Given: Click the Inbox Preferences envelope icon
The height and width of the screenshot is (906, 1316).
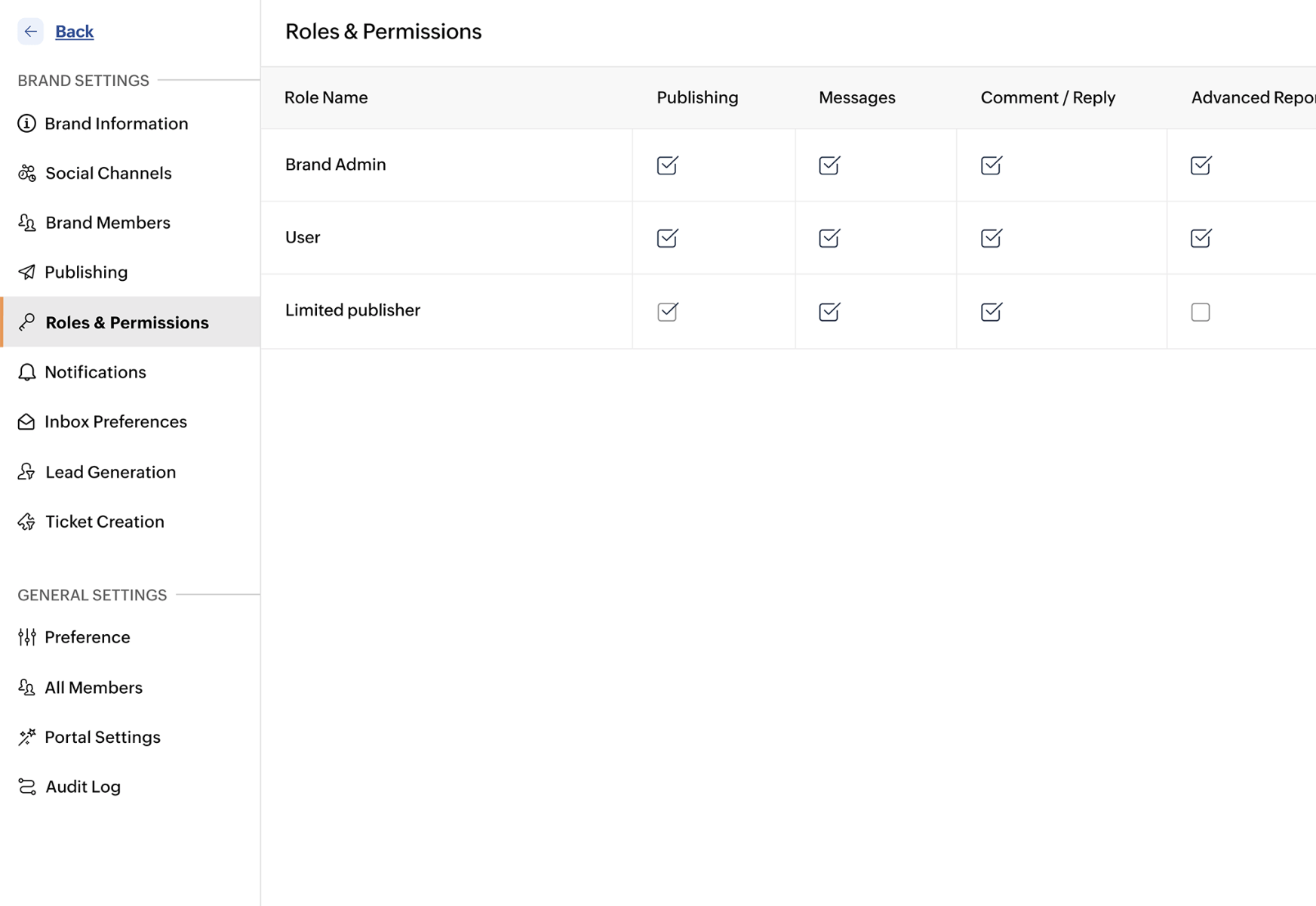Looking at the screenshot, I should [x=26, y=422].
